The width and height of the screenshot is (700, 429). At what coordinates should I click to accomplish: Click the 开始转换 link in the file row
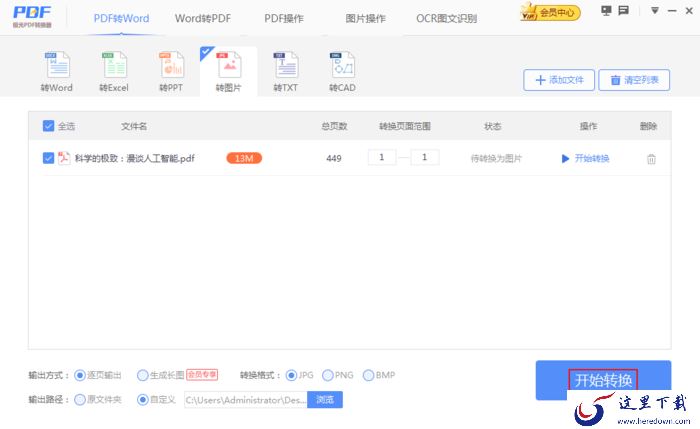[x=585, y=158]
